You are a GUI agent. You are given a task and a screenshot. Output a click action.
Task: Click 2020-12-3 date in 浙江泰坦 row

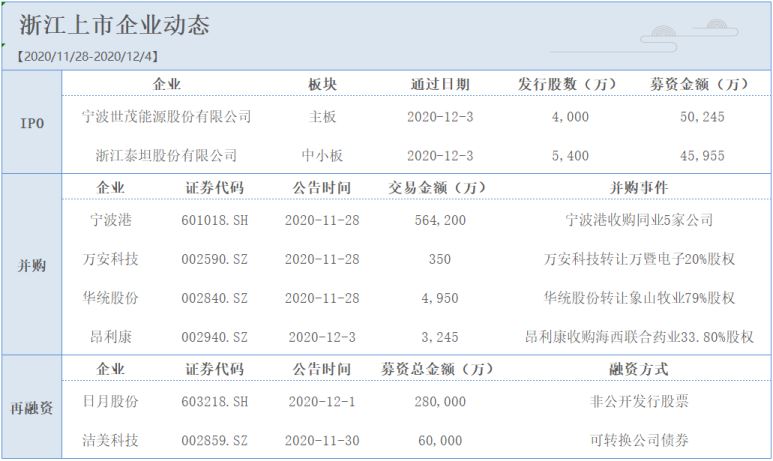(440, 156)
